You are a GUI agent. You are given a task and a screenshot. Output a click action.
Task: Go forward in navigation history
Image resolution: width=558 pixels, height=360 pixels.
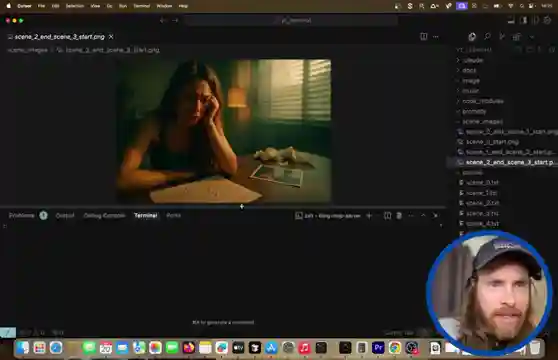click(x=175, y=21)
